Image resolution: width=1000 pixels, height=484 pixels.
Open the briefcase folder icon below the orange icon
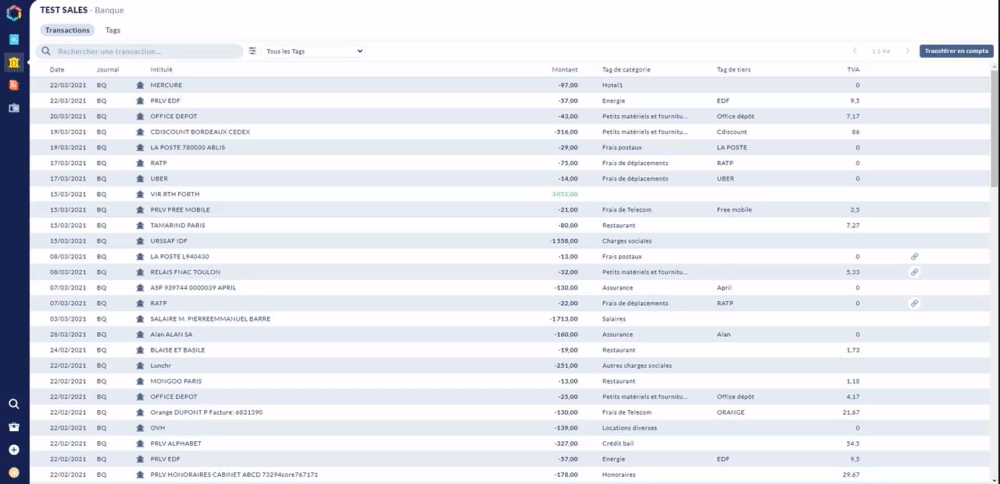pyautogui.click(x=14, y=108)
